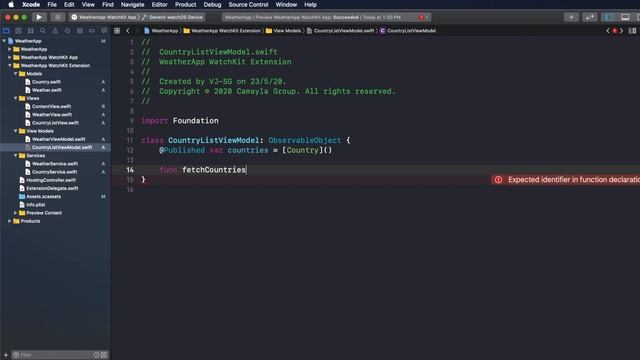Open WeatherService.swift file
Viewport: 640px width, 360px height.
pyautogui.click(x=55, y=164)
